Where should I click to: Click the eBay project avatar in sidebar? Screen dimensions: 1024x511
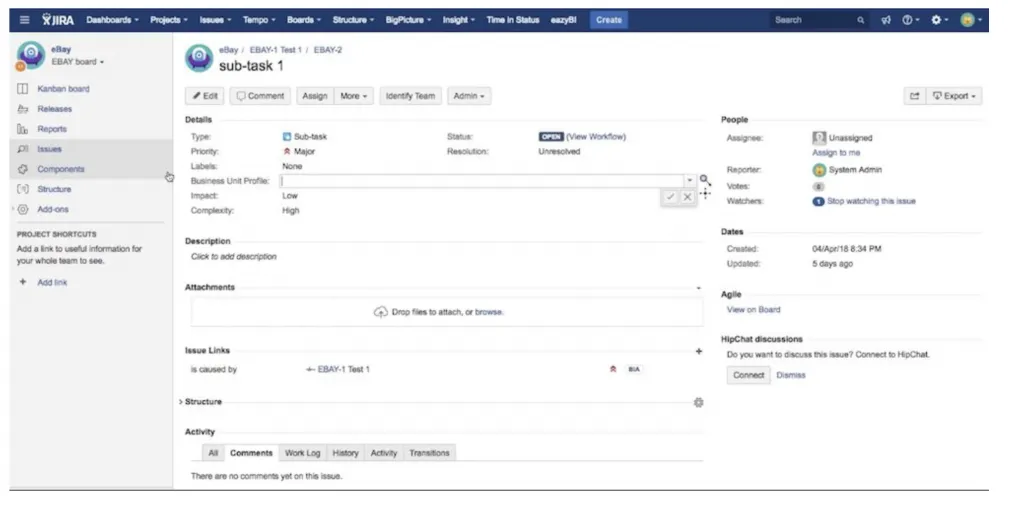[30, 56]
